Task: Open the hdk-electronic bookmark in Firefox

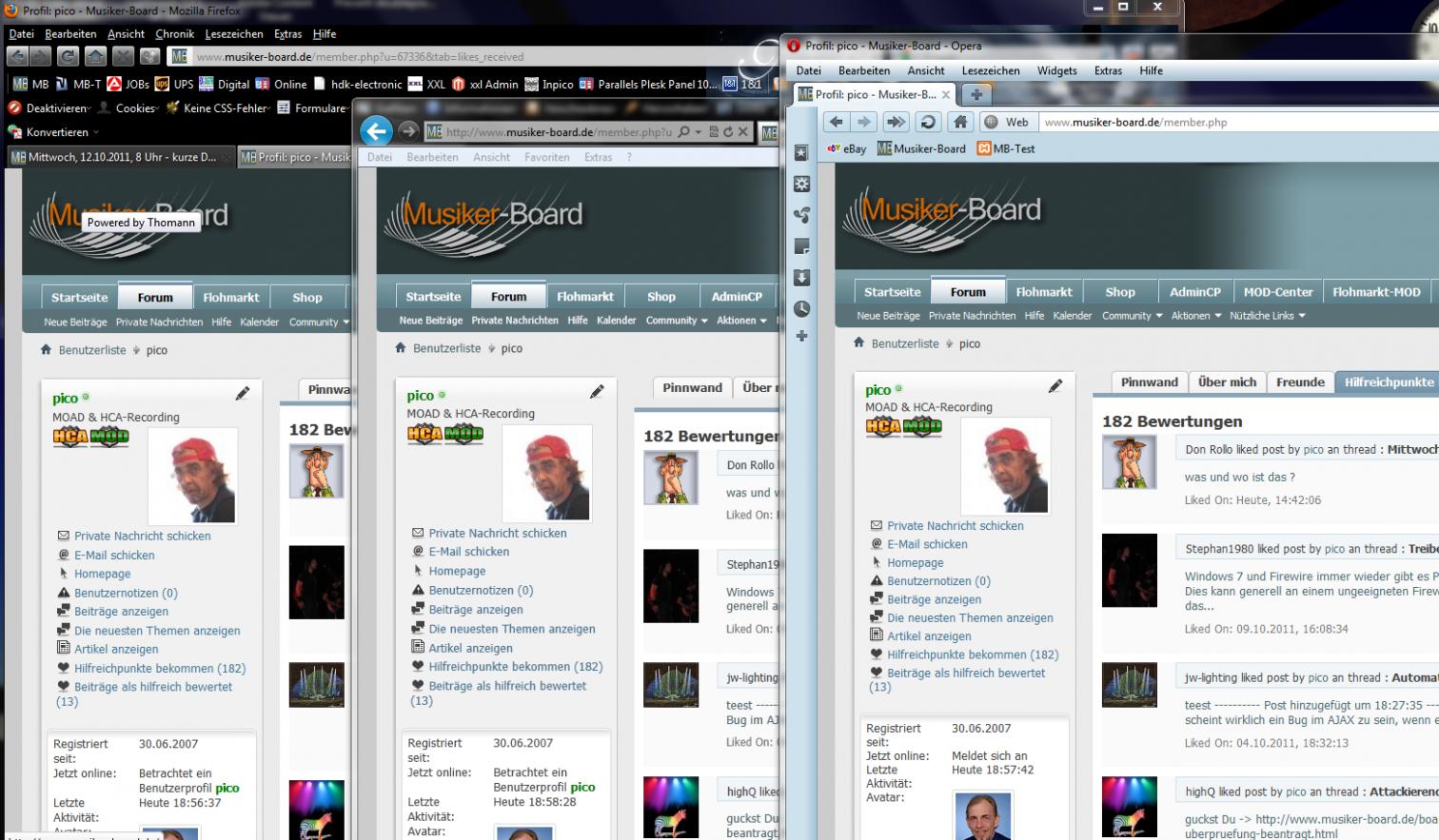Action: 358,84
